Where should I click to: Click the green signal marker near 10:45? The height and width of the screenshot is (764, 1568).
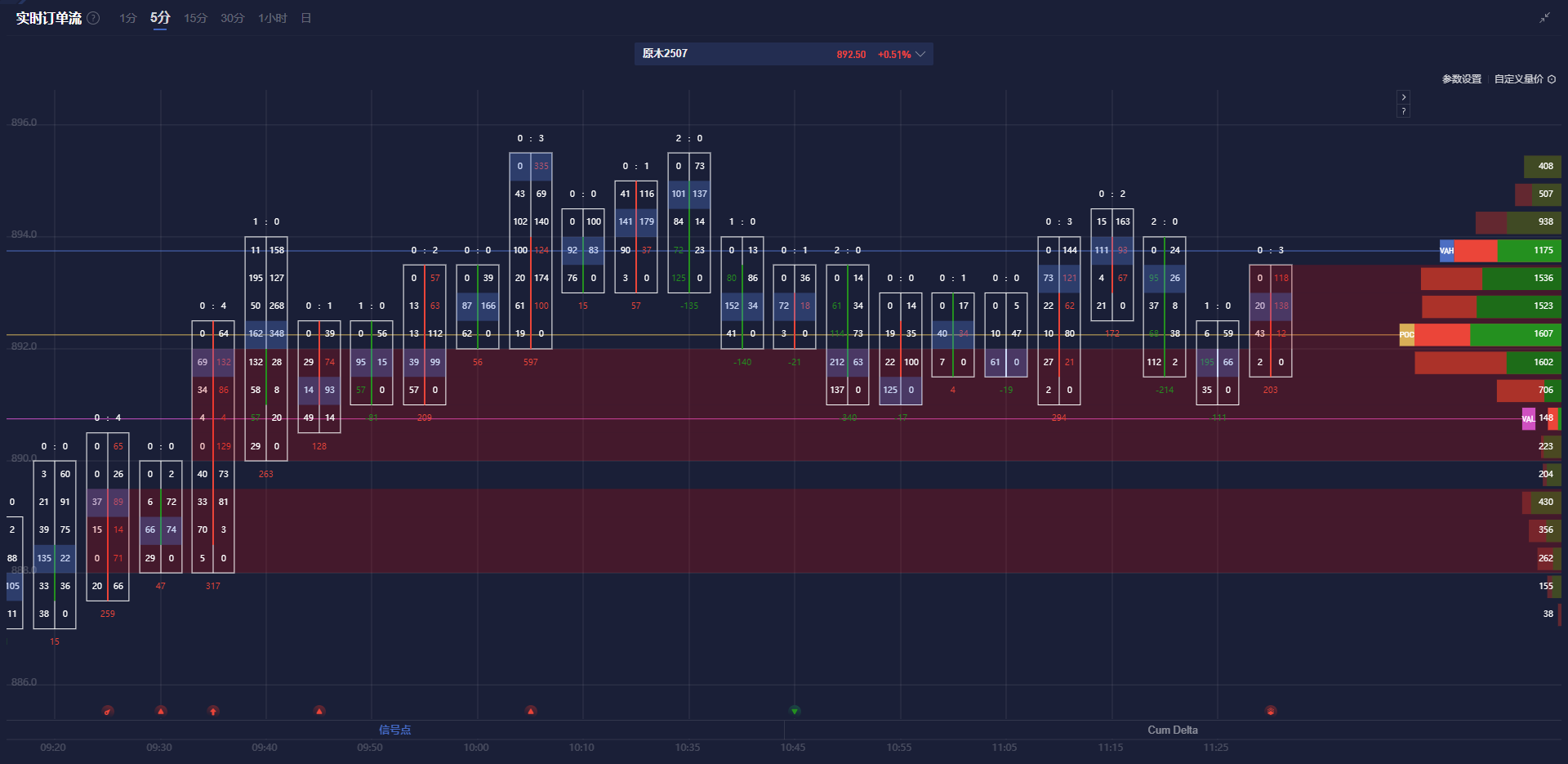(x=793, y=711)
